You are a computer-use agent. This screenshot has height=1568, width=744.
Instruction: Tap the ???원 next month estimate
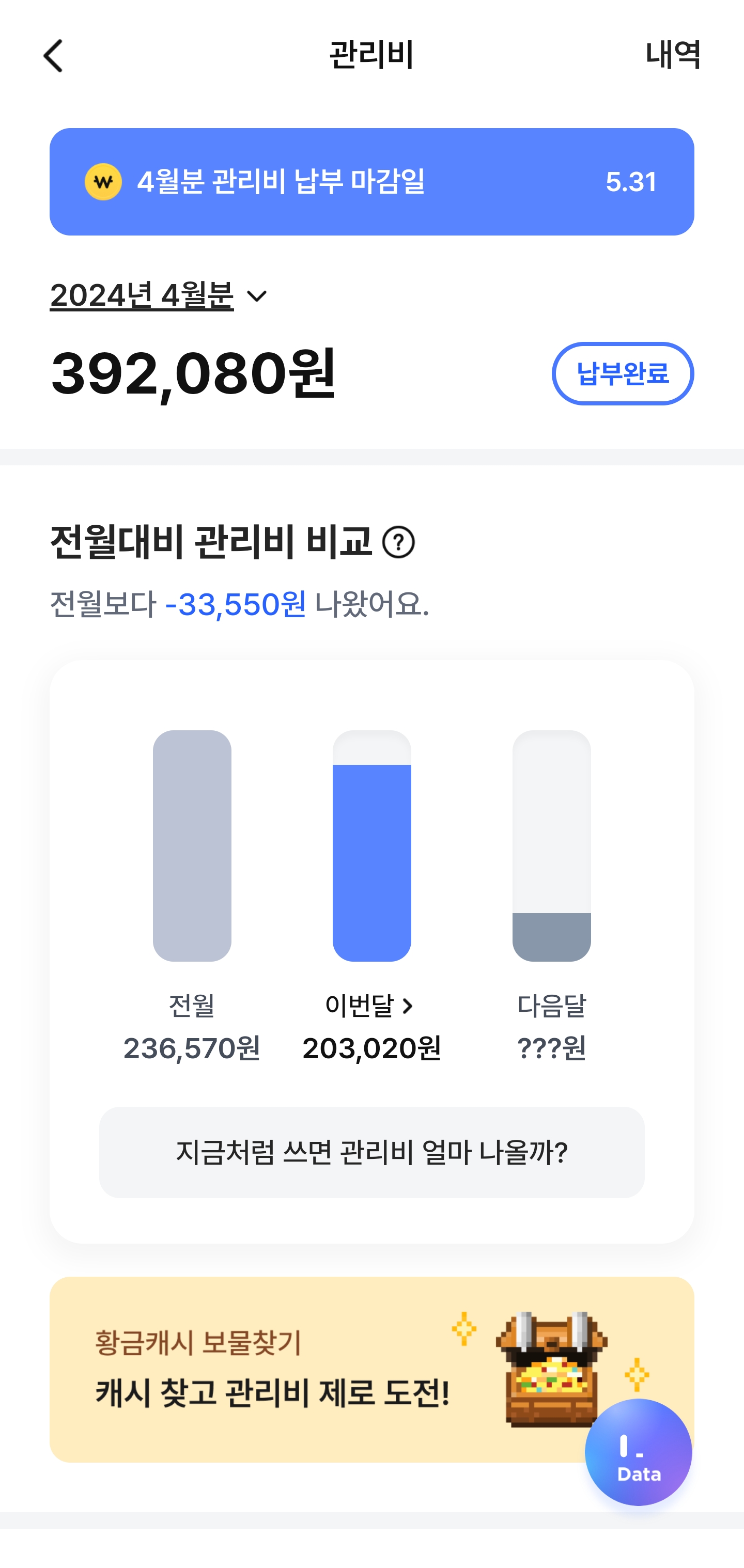551,1048
